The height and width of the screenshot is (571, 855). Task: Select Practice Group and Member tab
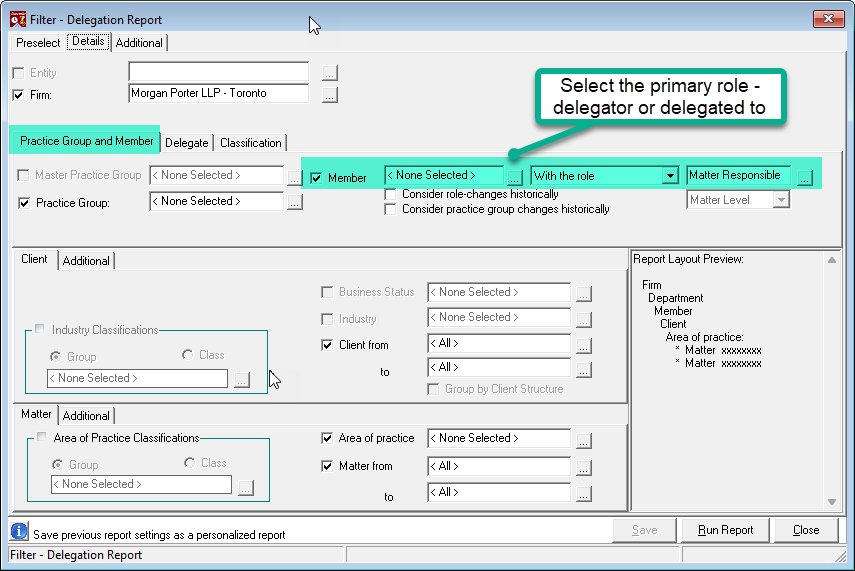pos(86,141)
